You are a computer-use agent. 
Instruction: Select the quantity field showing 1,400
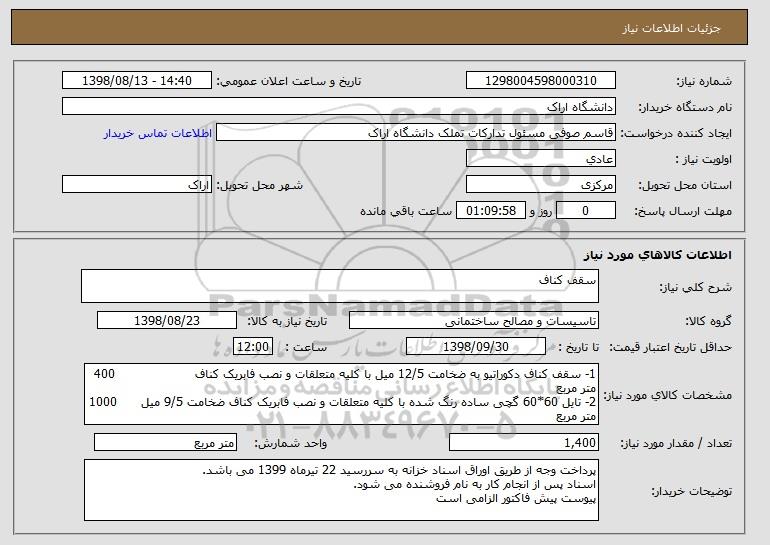[x=524, y=442]
